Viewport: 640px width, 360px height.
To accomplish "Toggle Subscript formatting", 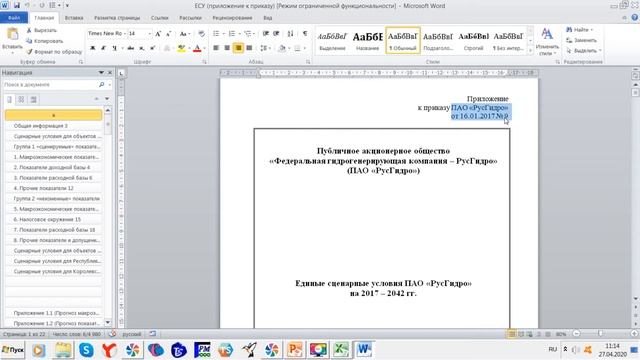I will coord(142,48).
